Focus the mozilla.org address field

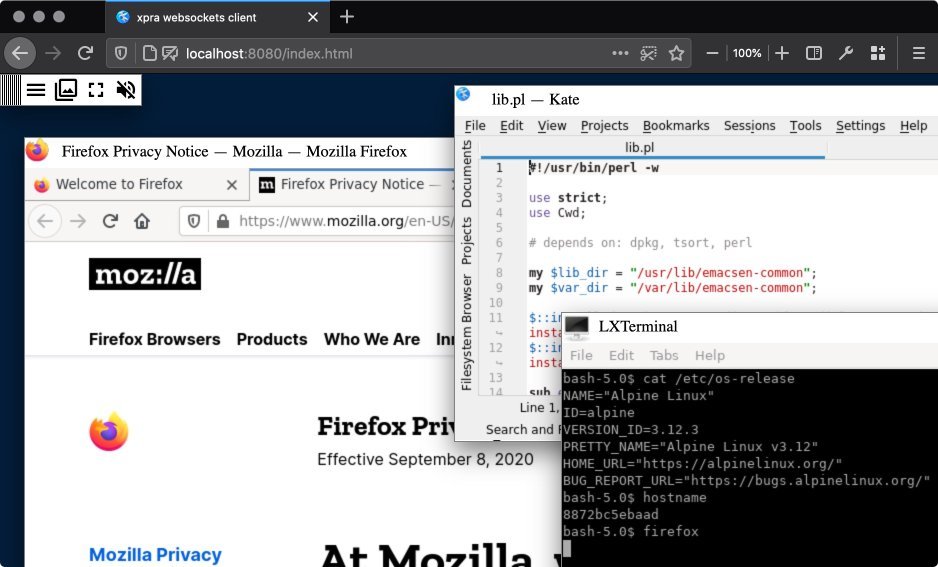click(346, 221)
